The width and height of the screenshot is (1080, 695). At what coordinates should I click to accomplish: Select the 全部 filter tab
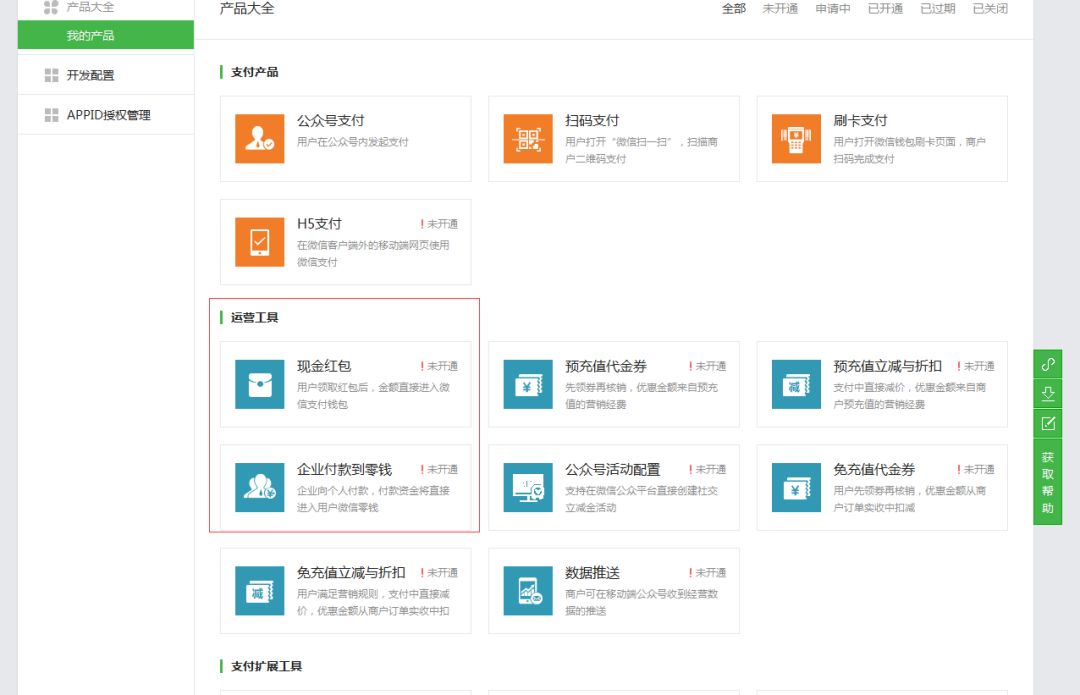click(734, 9)
